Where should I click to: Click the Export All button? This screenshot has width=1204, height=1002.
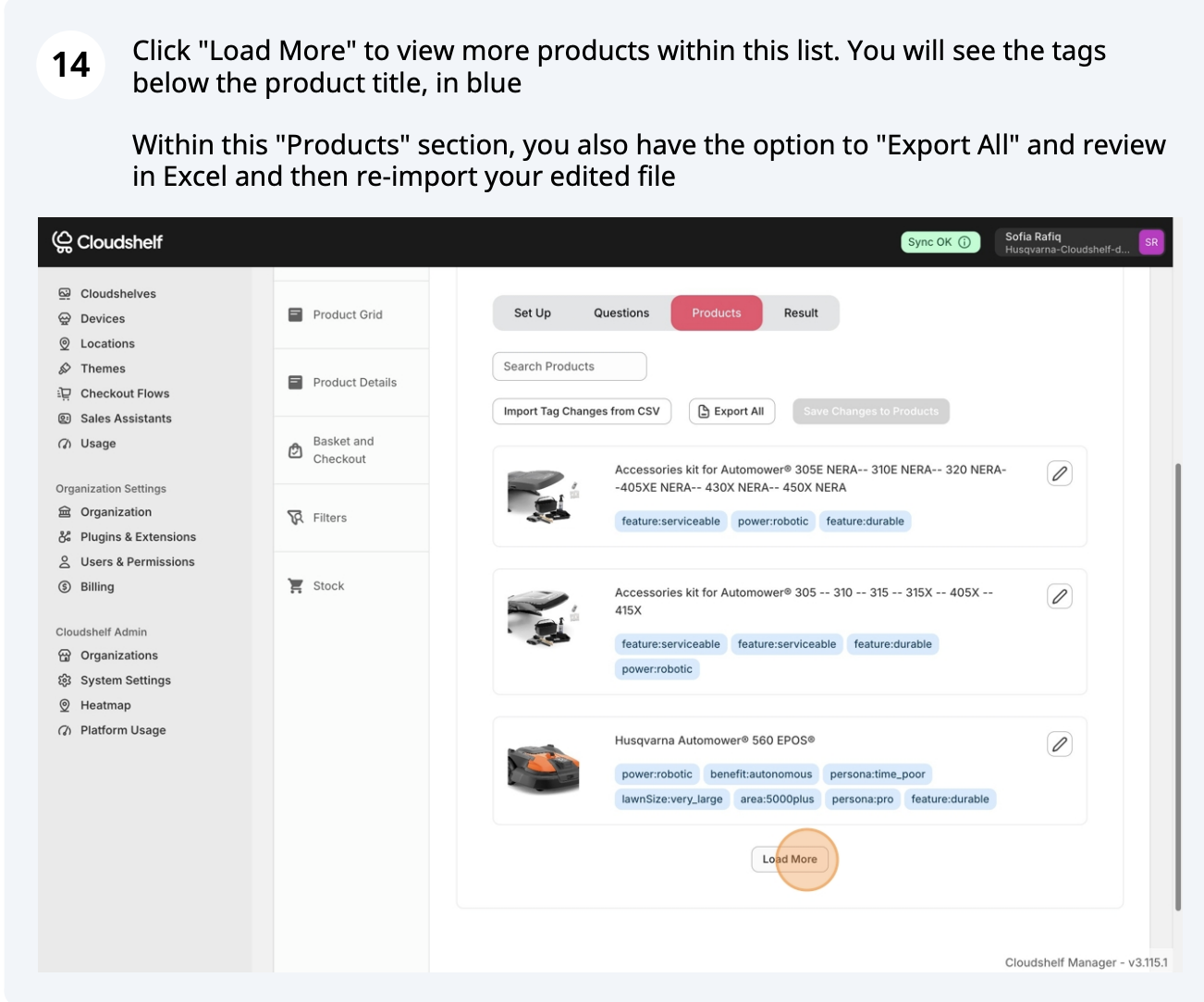(x=731, y=411)
